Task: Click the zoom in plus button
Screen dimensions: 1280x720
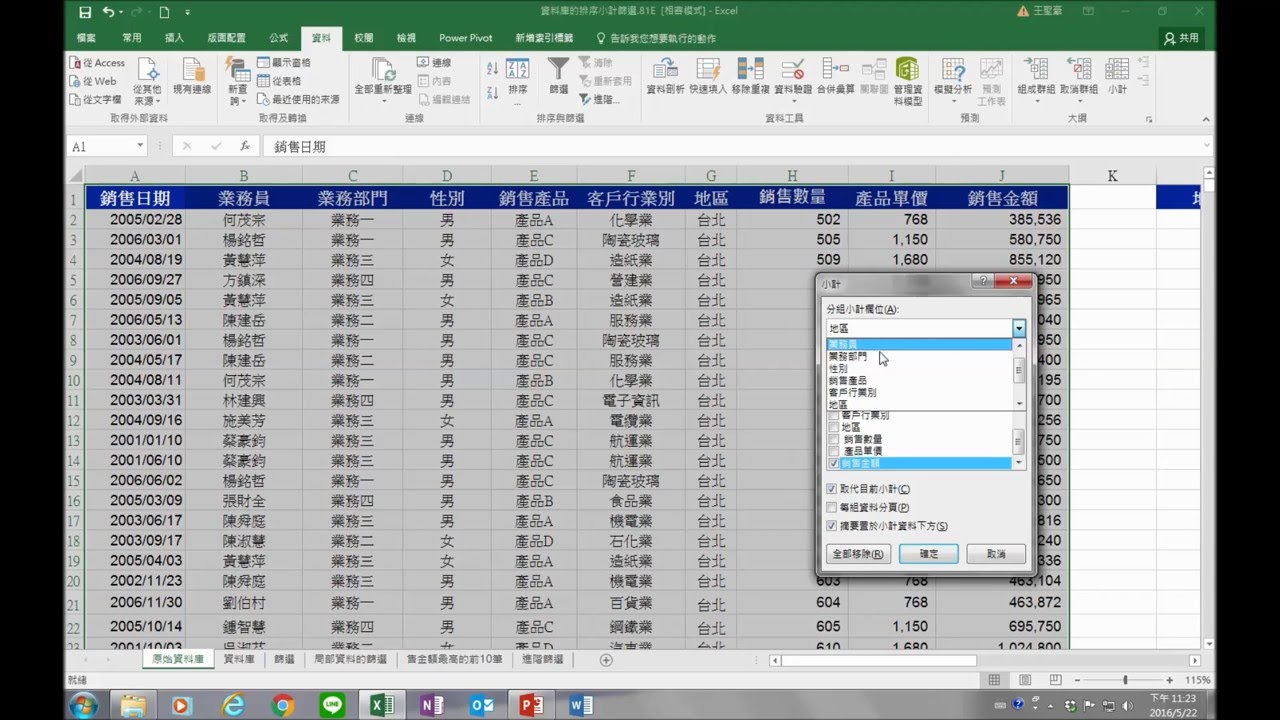Action: point(1169,680)
